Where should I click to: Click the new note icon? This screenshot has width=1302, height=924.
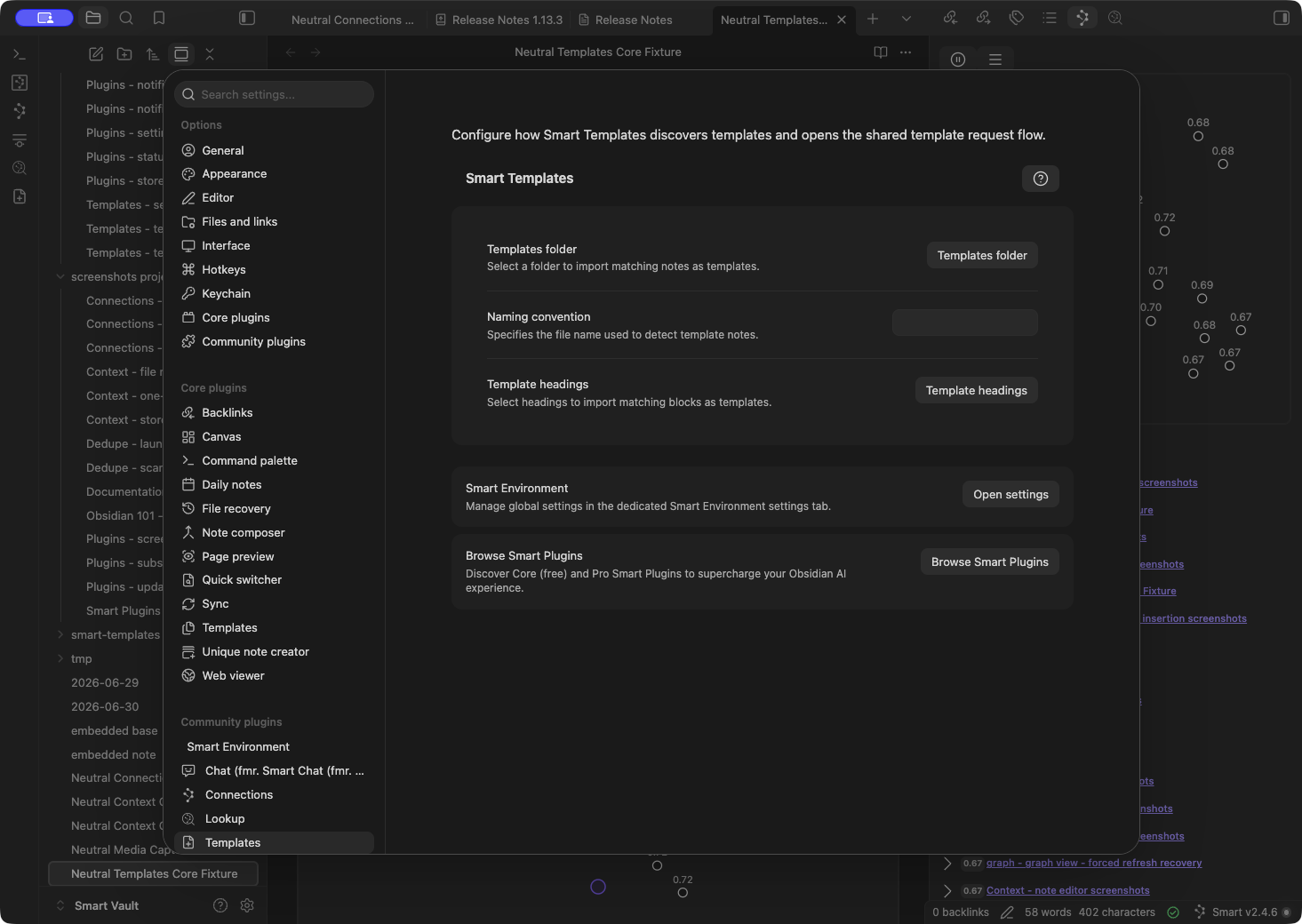(96, 54)
